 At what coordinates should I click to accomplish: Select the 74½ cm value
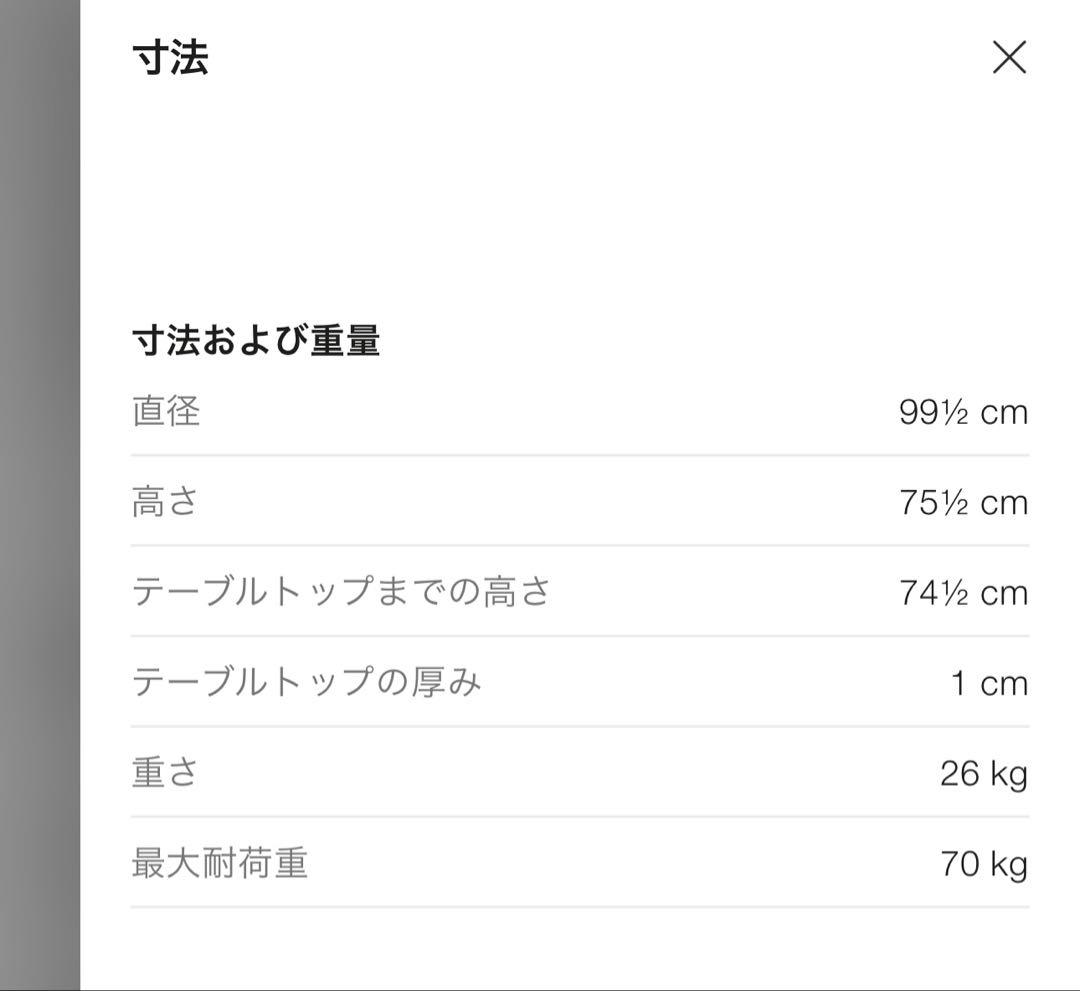(963, 593)
